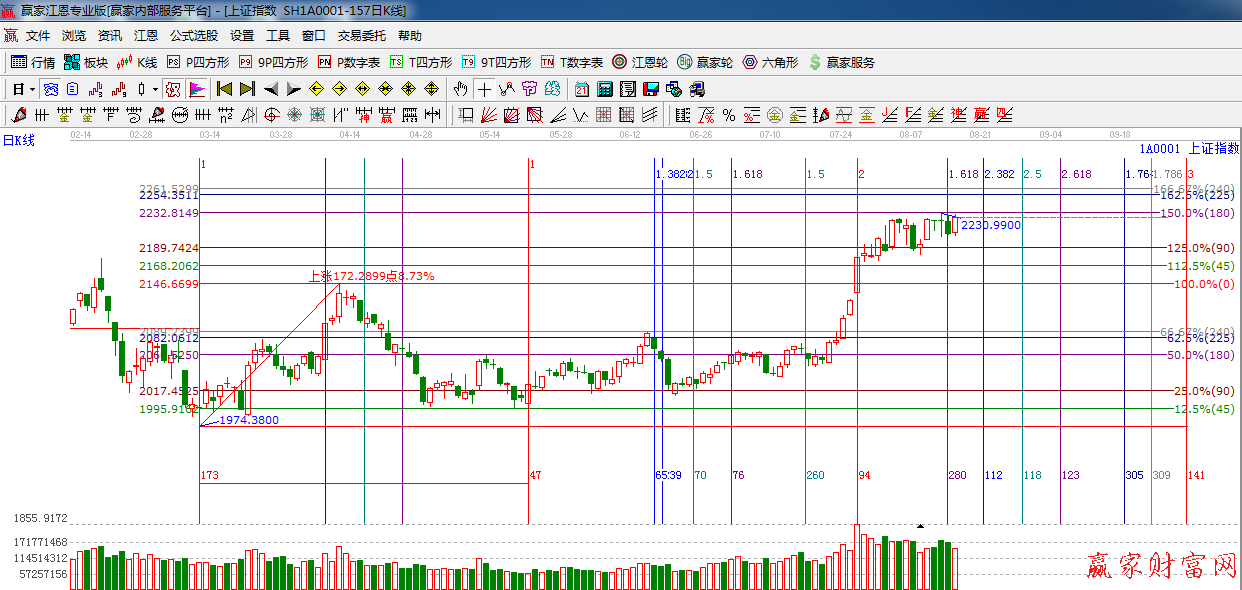
Task: Click the floppy disk save icon
Action: click(650, 89)
